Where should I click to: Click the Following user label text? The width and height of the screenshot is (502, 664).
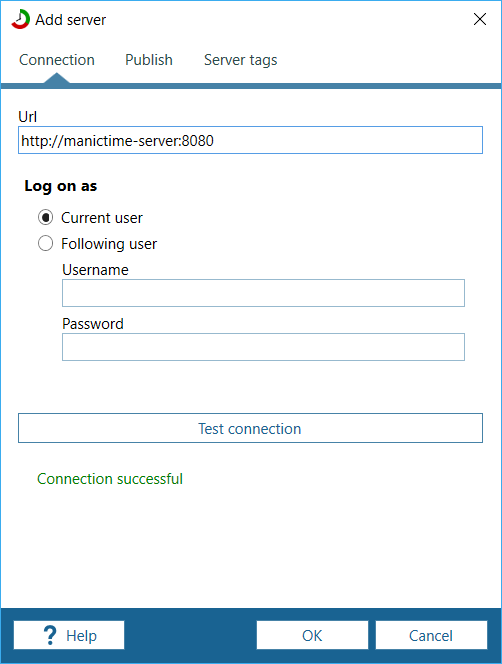tap(109, 244)
